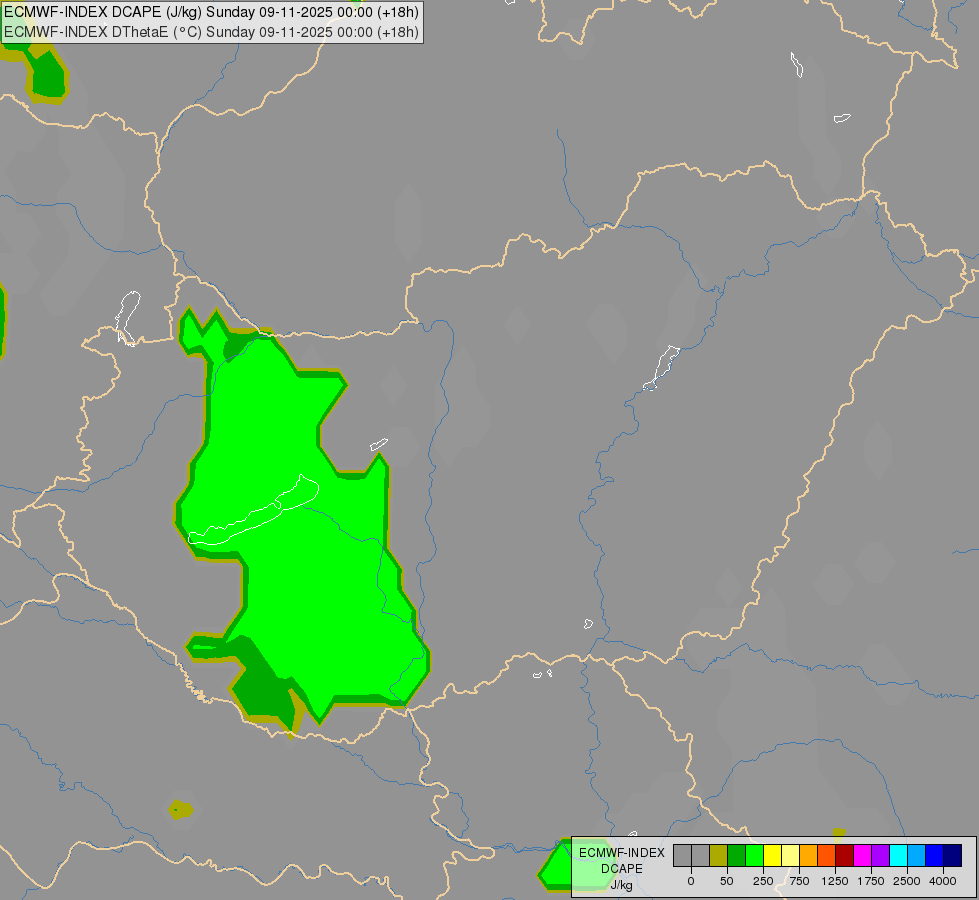Screen dimensions: 979x900
Task: Select the cyan legend swatch
Action: click(x=898, y=855)
